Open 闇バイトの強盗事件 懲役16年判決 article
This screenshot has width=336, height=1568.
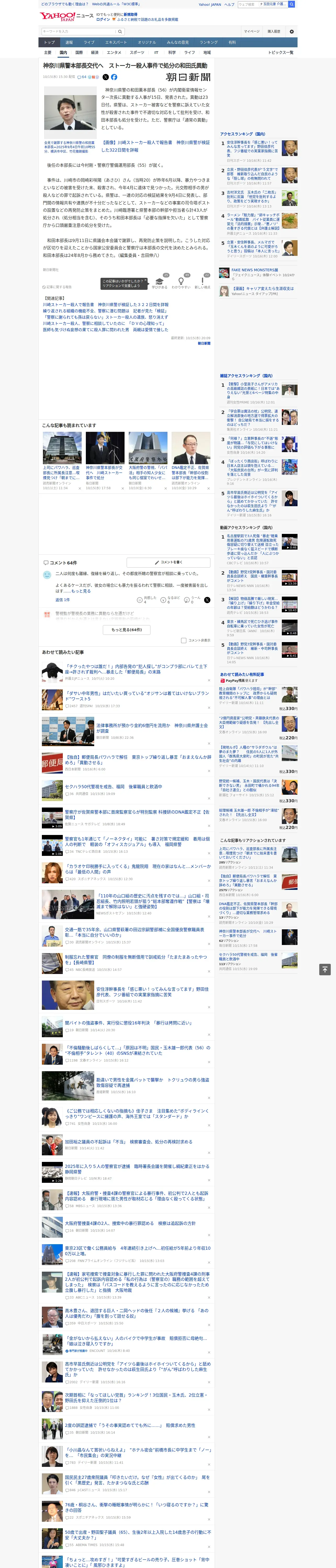coord(129,1023)
